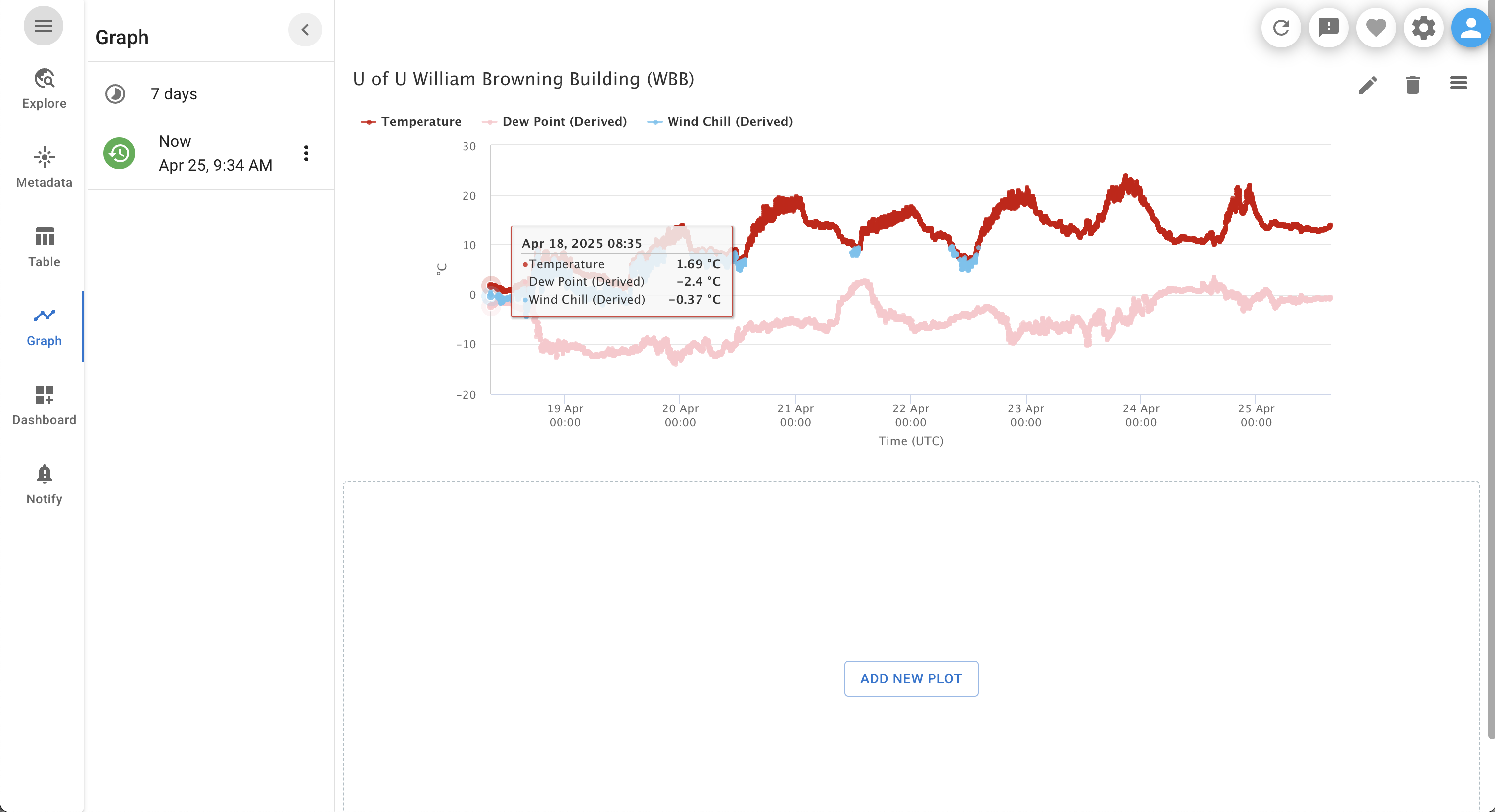Open the feedback icon

1328,27
